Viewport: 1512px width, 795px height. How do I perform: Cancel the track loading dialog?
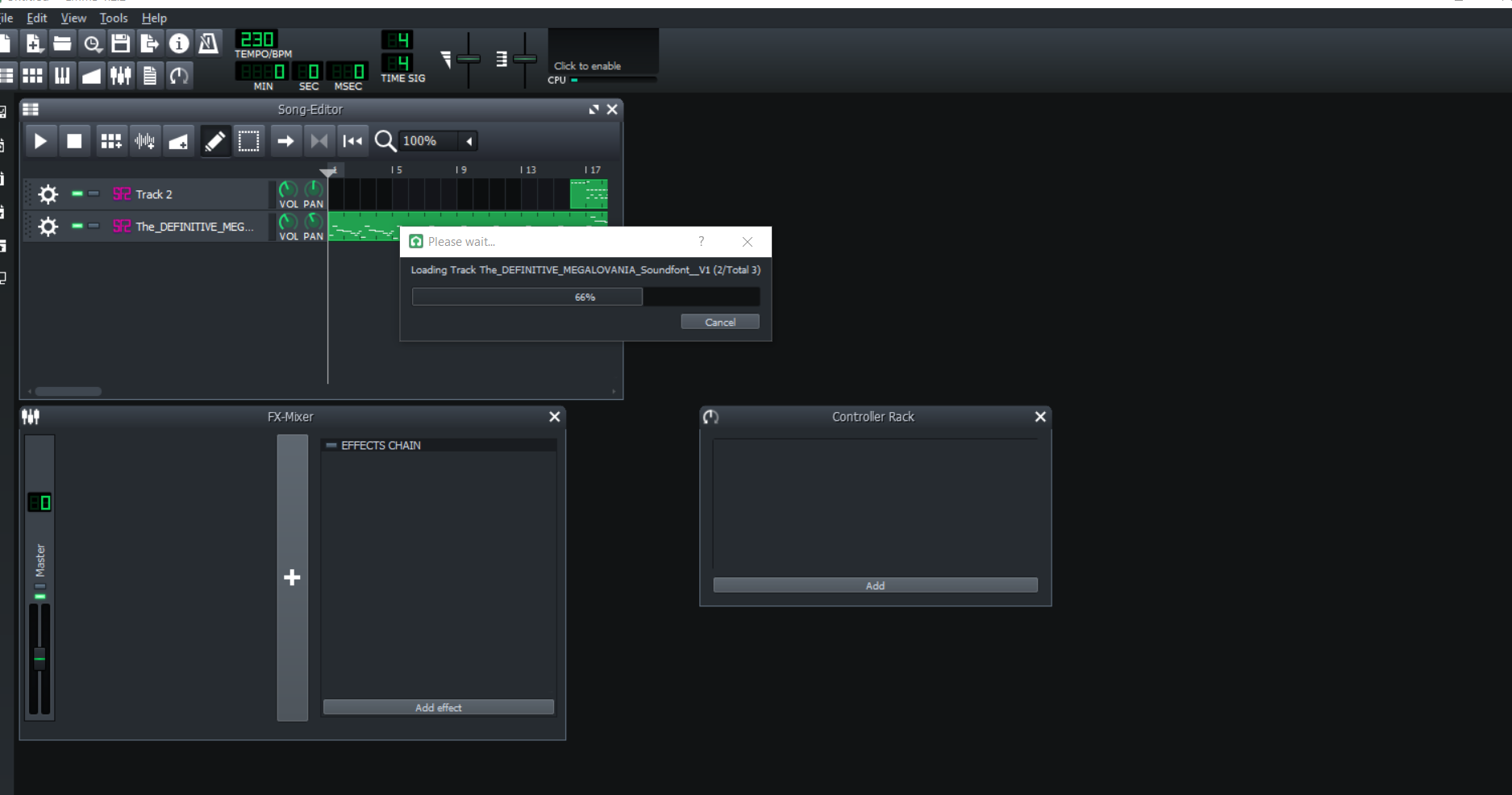point(719,322)
